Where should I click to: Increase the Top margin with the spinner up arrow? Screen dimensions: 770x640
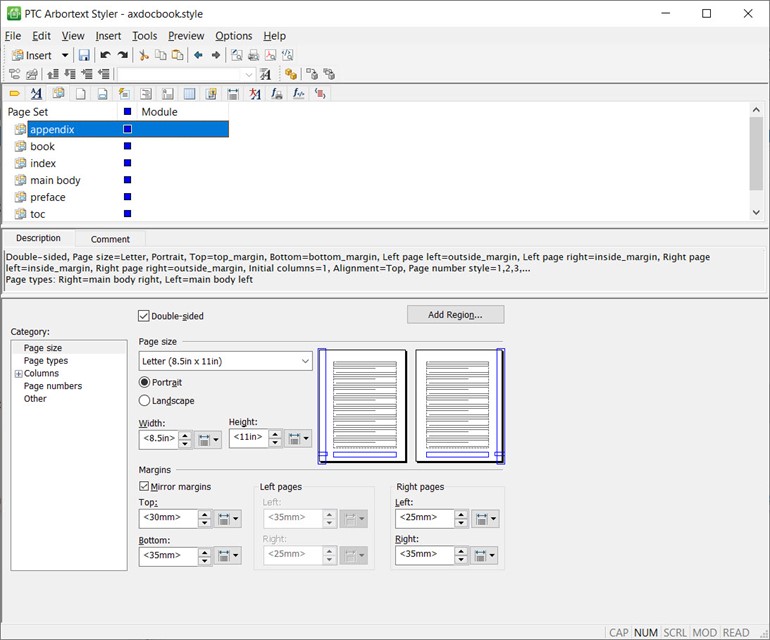(x=205, y=514)
